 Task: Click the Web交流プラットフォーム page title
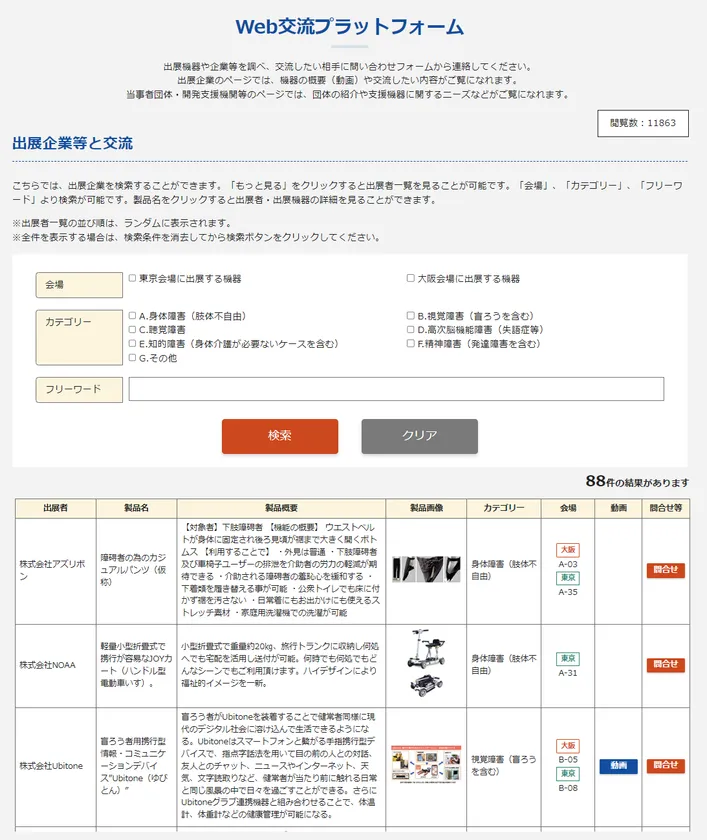point(349,27)
